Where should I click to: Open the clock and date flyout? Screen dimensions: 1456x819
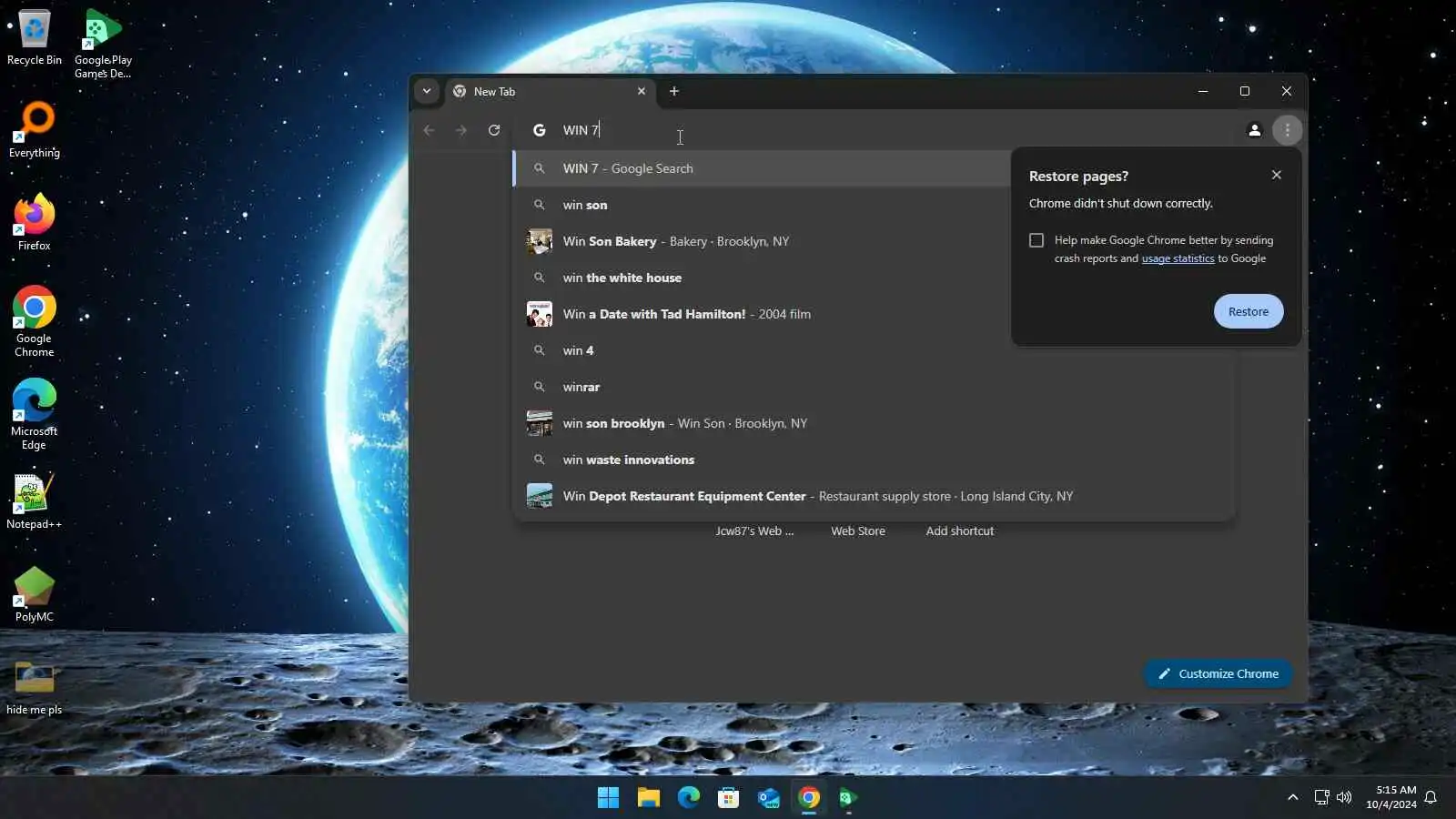(1390, 797)
